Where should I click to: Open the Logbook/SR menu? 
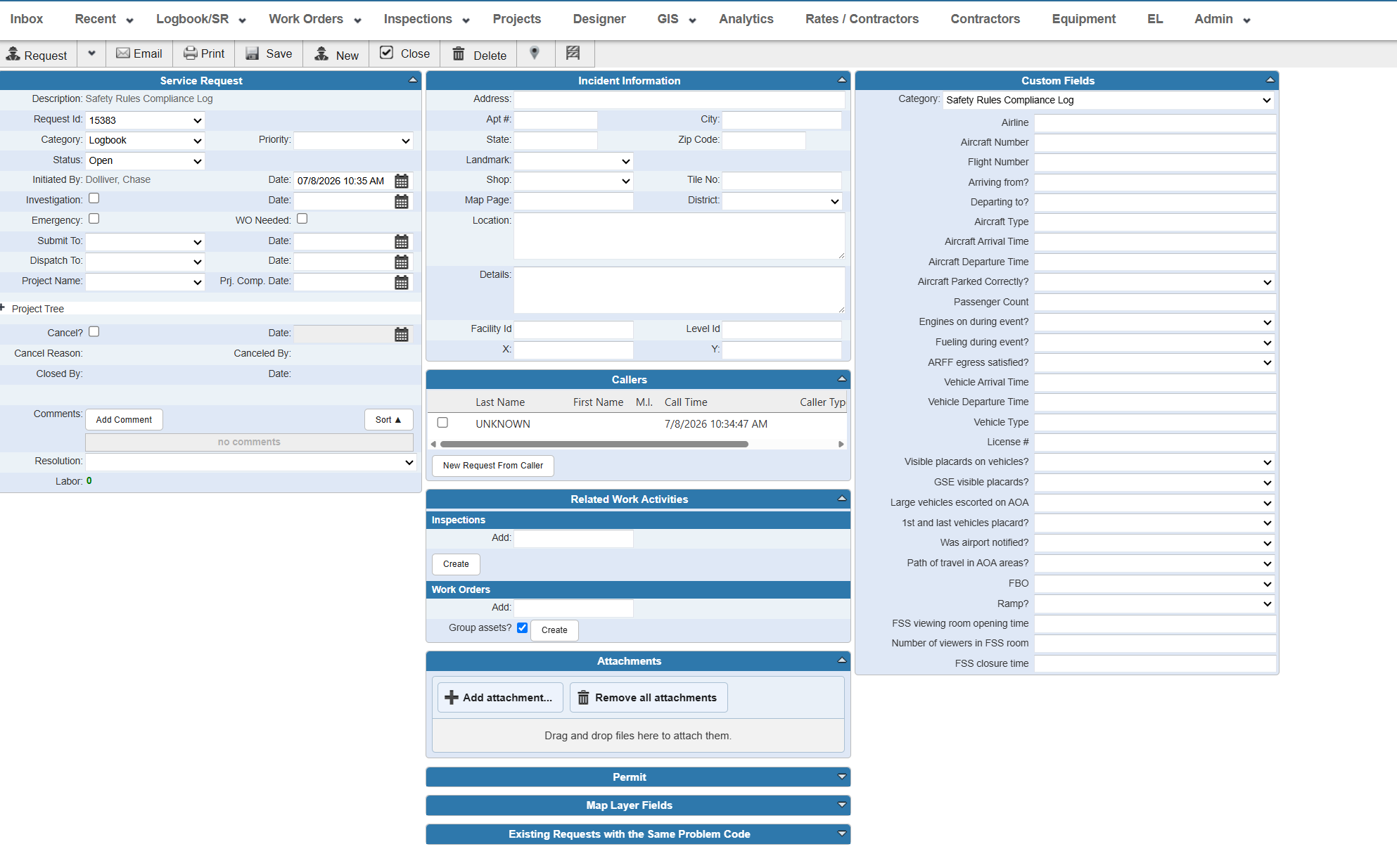pos(201,19)
